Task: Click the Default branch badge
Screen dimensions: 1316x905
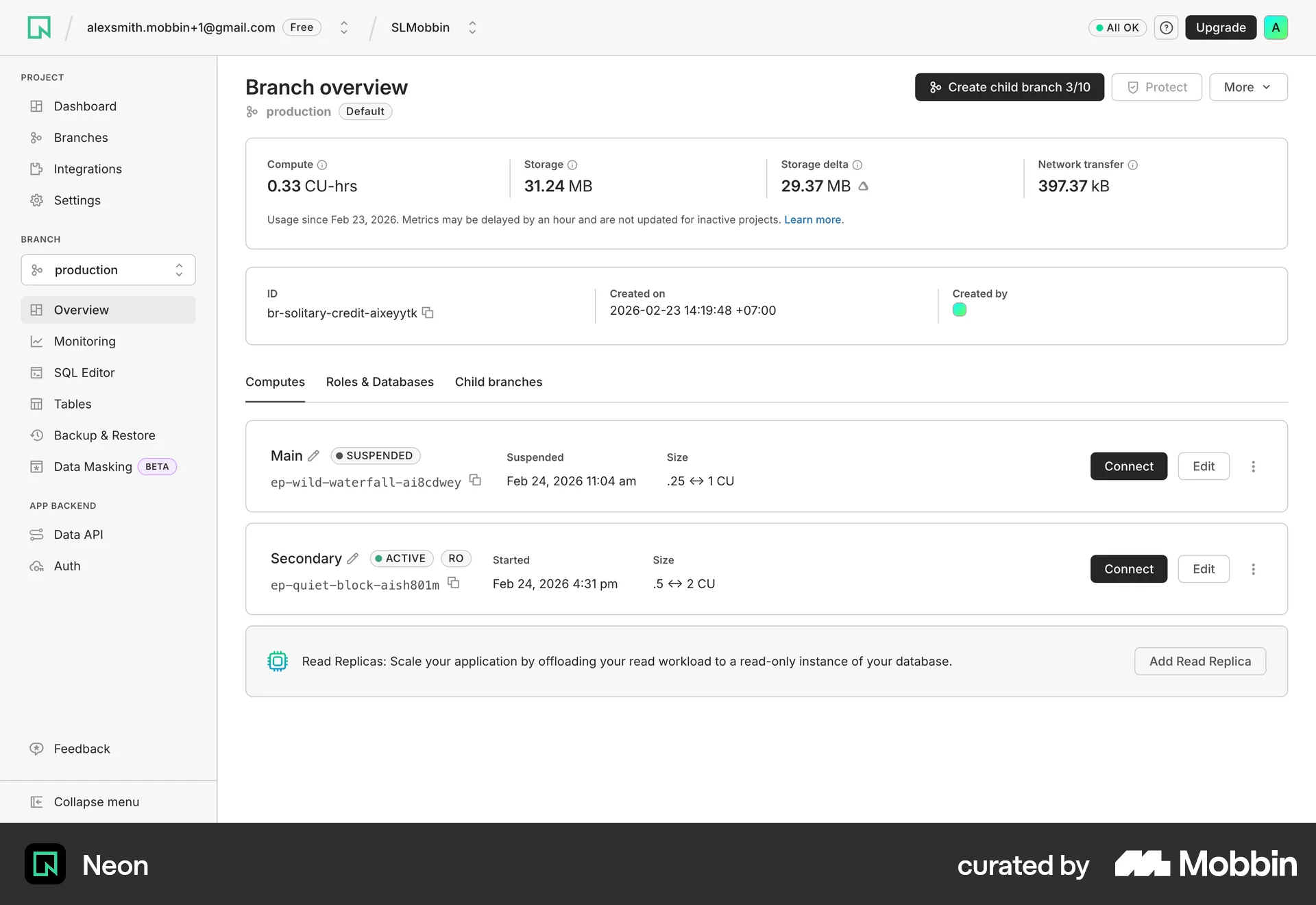Action: coord(365,111)
